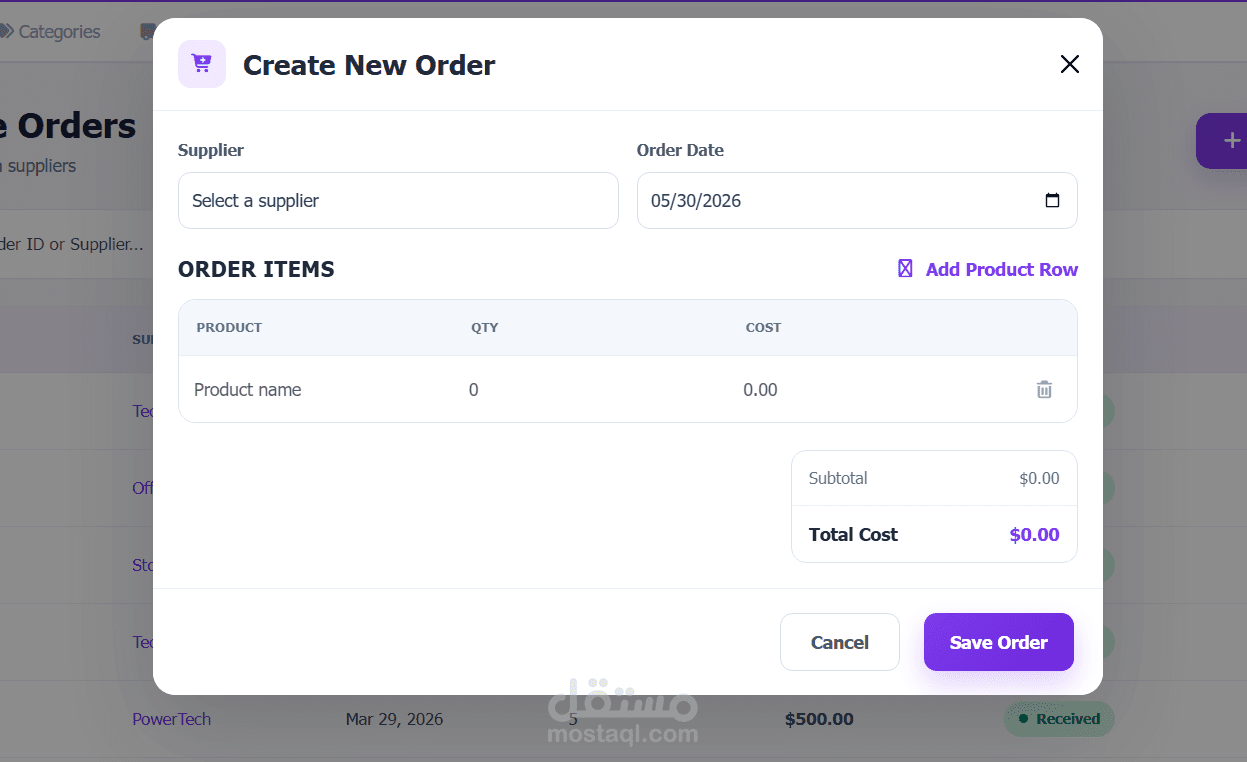Open the Select a supplier dropdown
This screenshot has width=1247, height=762.
(x=398, y=200)
